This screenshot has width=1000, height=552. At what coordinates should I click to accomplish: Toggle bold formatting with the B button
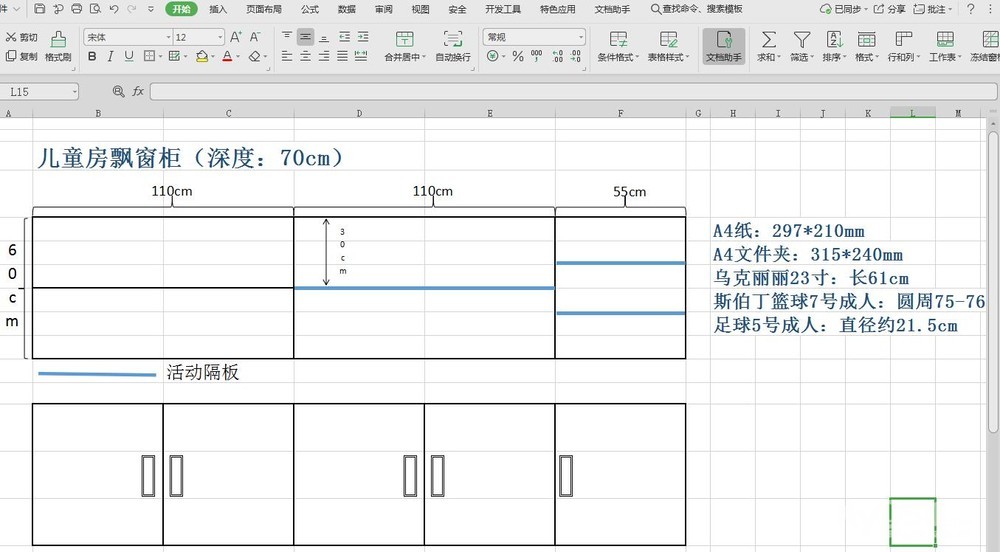pos(92,57)
